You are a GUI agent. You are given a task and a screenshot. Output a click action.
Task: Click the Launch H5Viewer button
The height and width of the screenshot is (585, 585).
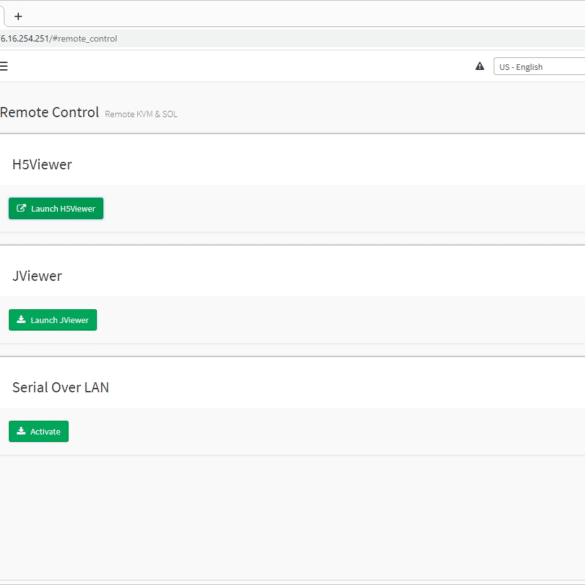click(56, 209)
